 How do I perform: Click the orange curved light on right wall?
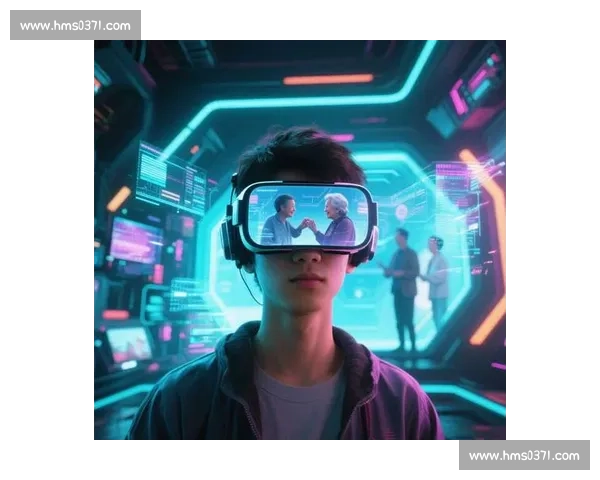pos(490,240)
